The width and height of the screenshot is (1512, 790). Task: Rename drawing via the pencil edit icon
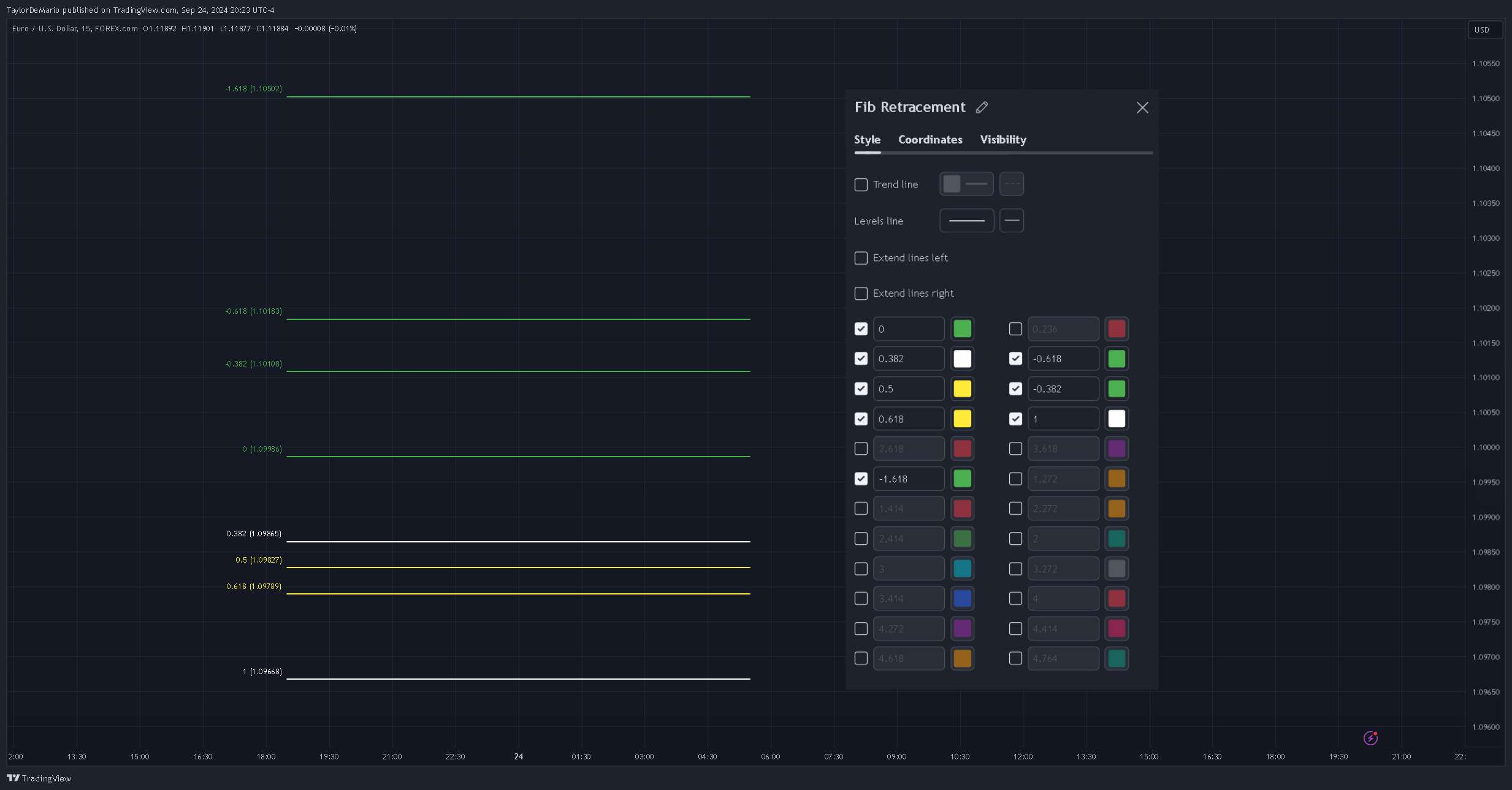click(x=982, y=107)
